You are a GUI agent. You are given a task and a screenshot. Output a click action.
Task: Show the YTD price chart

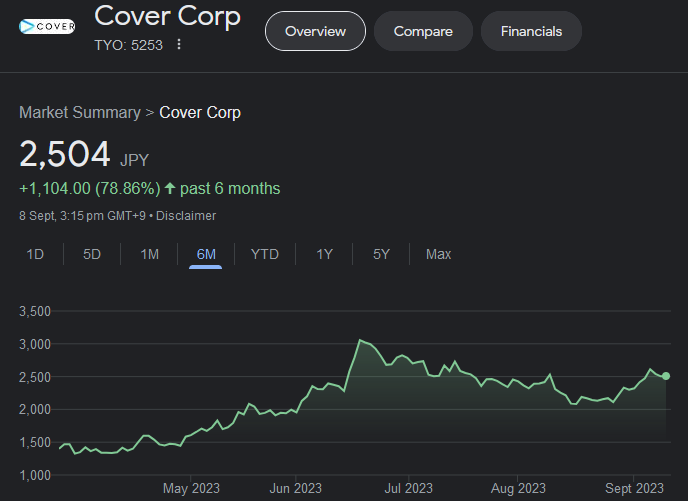[x=264, y=254]
